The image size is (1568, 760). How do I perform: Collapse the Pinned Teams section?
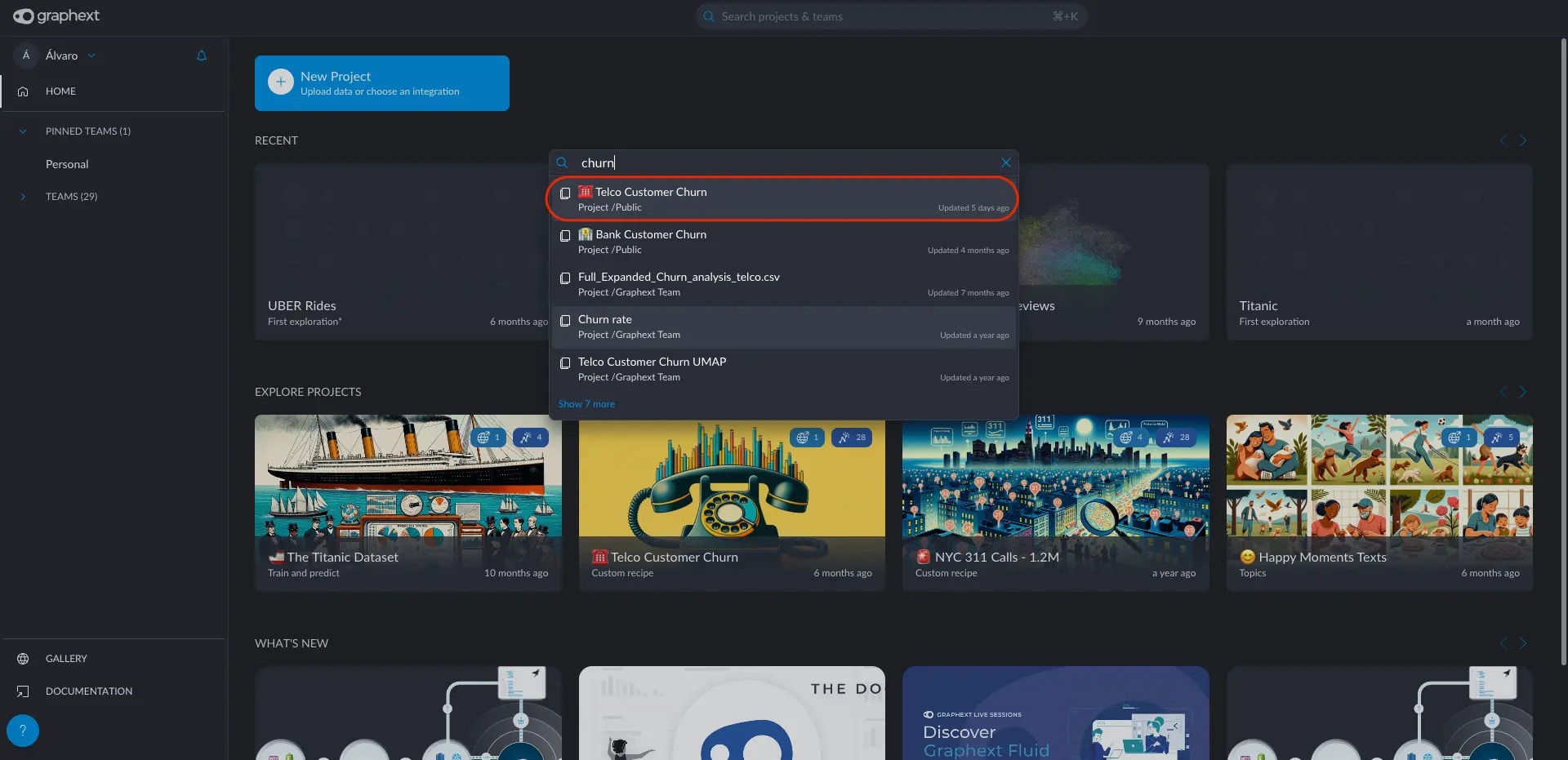point(23,131)
